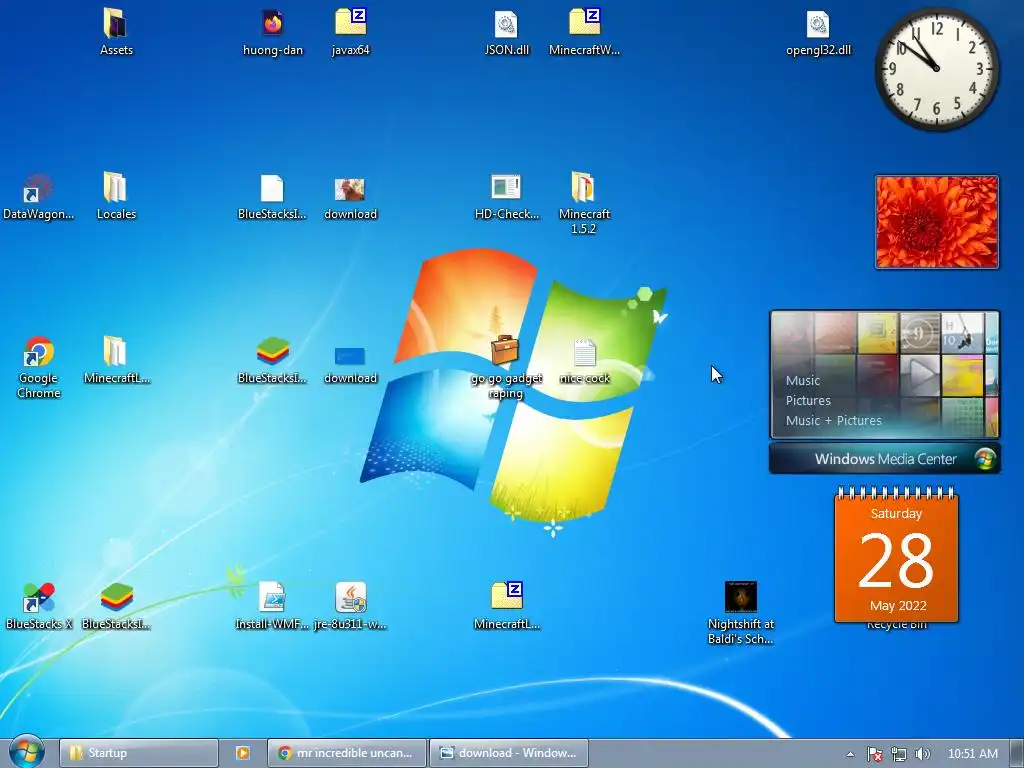
Task: Open Pictures in the Media Center gadget
Action: click(808, 400)
